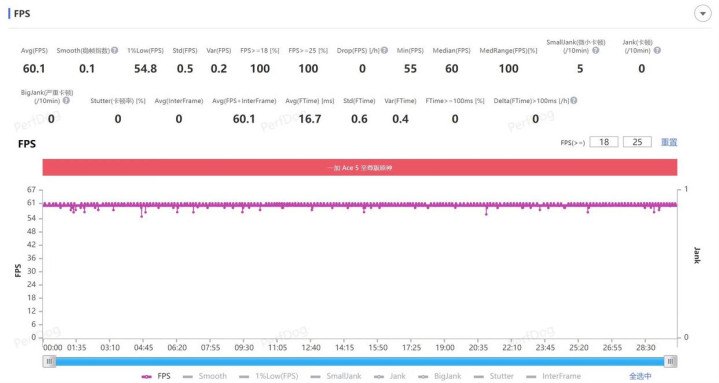Click the FPS threshold field showing 18
This screenshot has height=383, width=719.
click(x=604, y=142)
